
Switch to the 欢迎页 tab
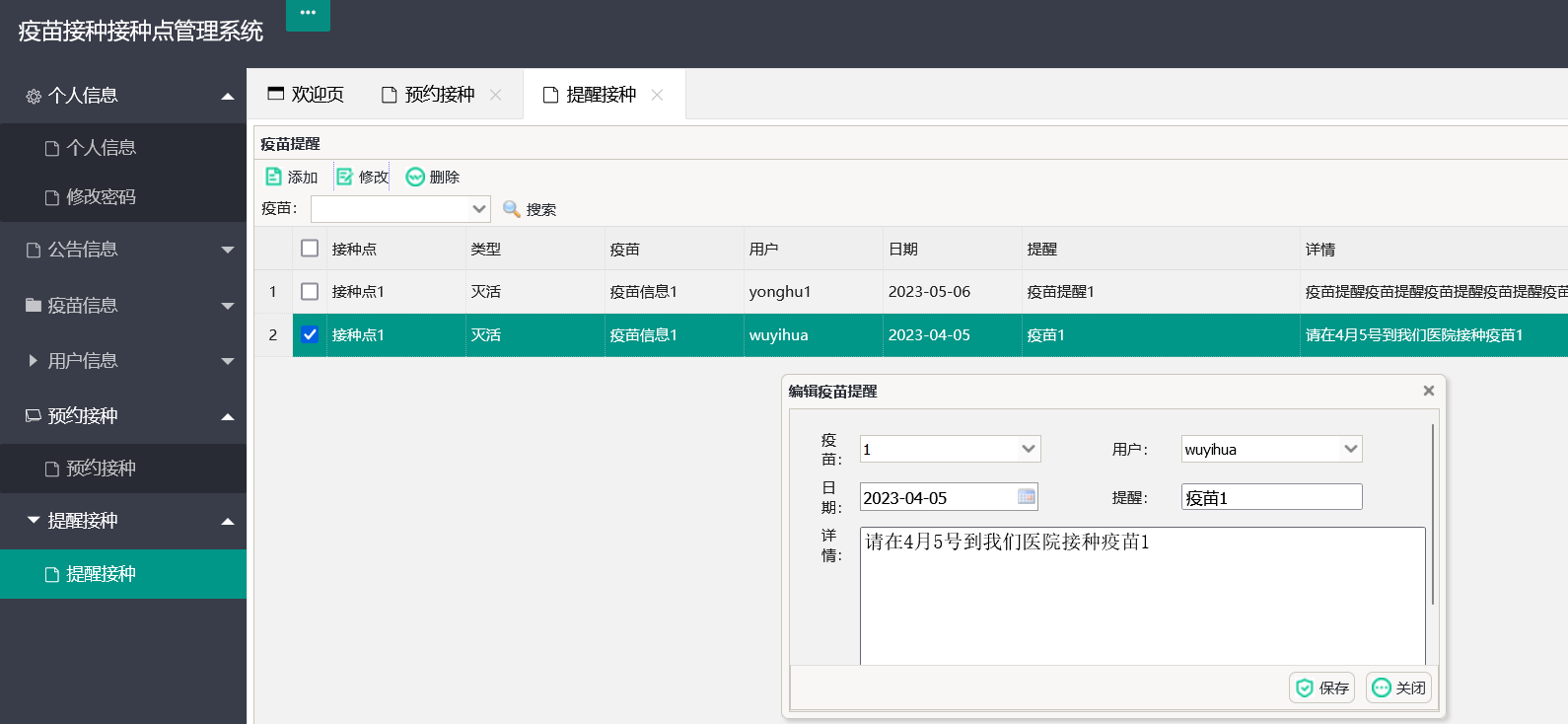pos(306,95)
